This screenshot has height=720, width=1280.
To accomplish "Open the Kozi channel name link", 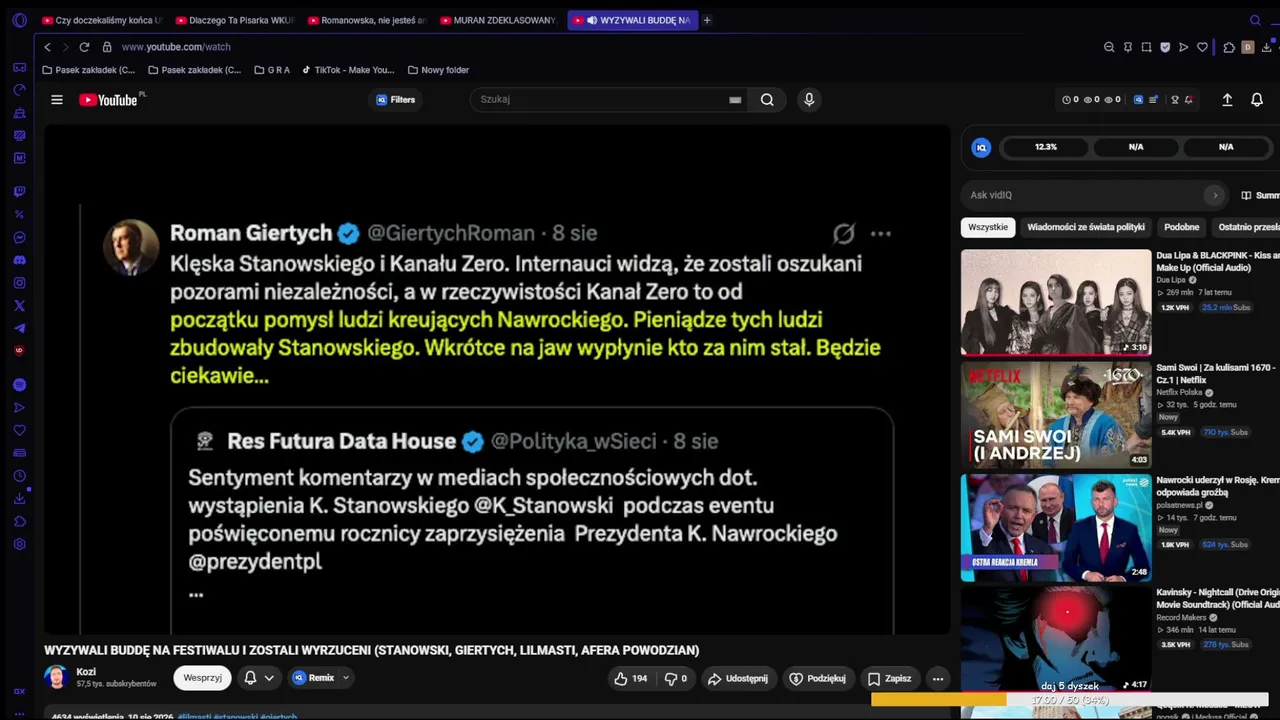I will (86, 672).
